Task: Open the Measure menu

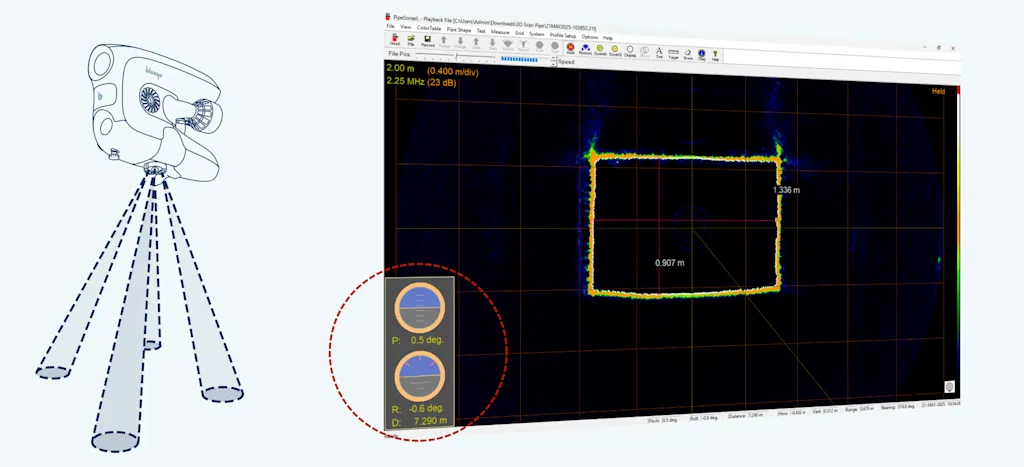Action: coord(500,32)
